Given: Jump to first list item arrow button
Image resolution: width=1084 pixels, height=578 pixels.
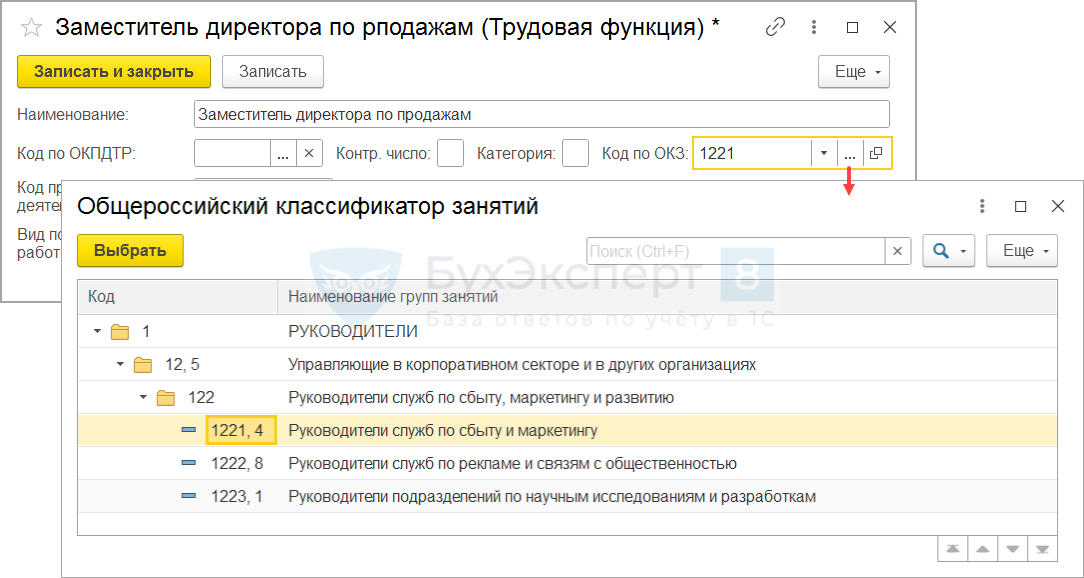Looking at the screenshot, I should [x=953, y=550].
